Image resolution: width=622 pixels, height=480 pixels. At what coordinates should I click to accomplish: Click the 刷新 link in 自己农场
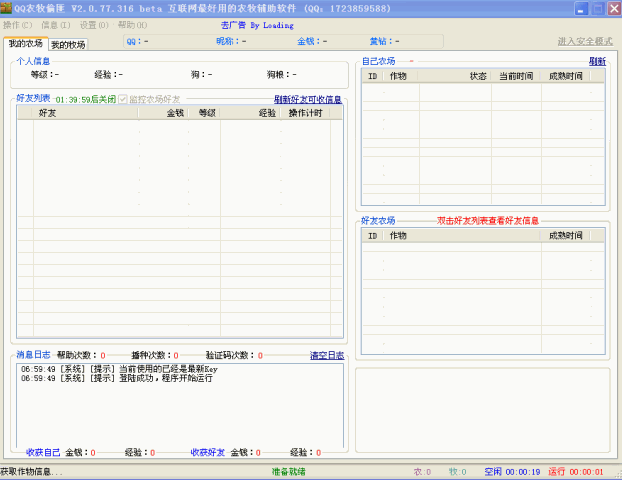pyautogui.click(x=597, y=61)
